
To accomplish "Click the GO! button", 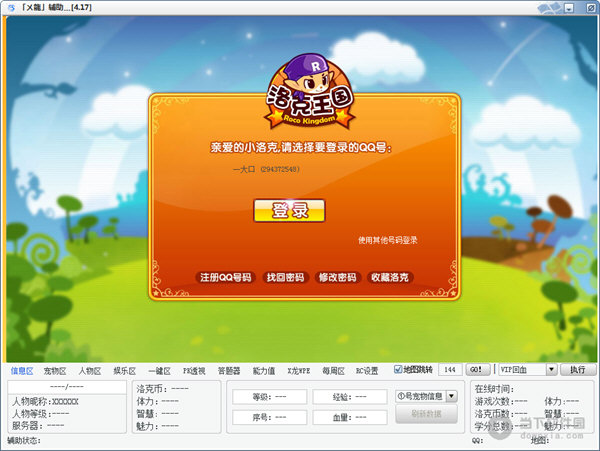I will tap(478, 370).
